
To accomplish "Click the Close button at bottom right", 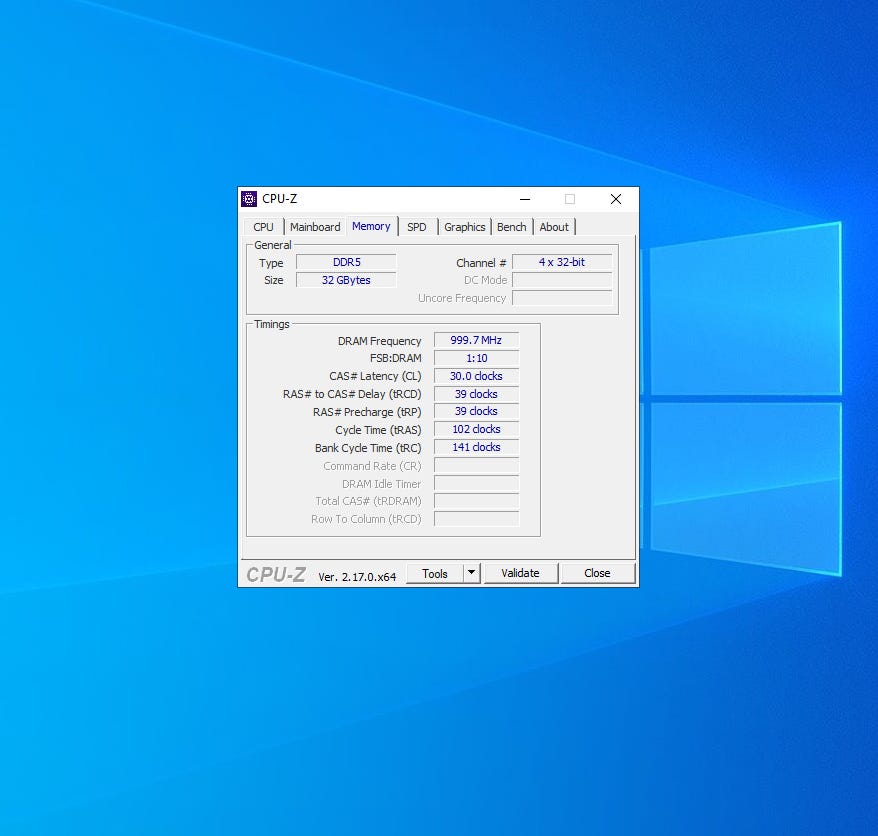I will click(597, 573).
